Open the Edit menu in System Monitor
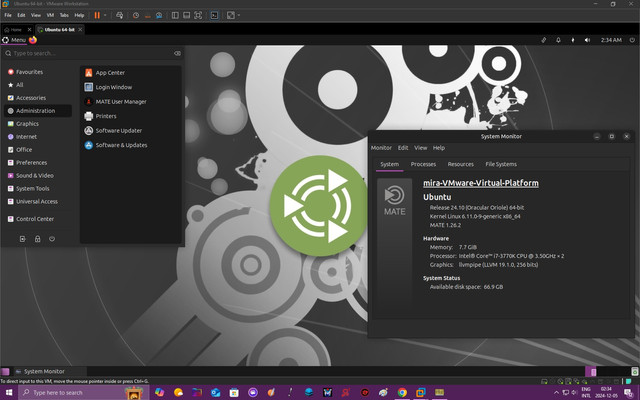The image size is (640, 400). [403, 147]
